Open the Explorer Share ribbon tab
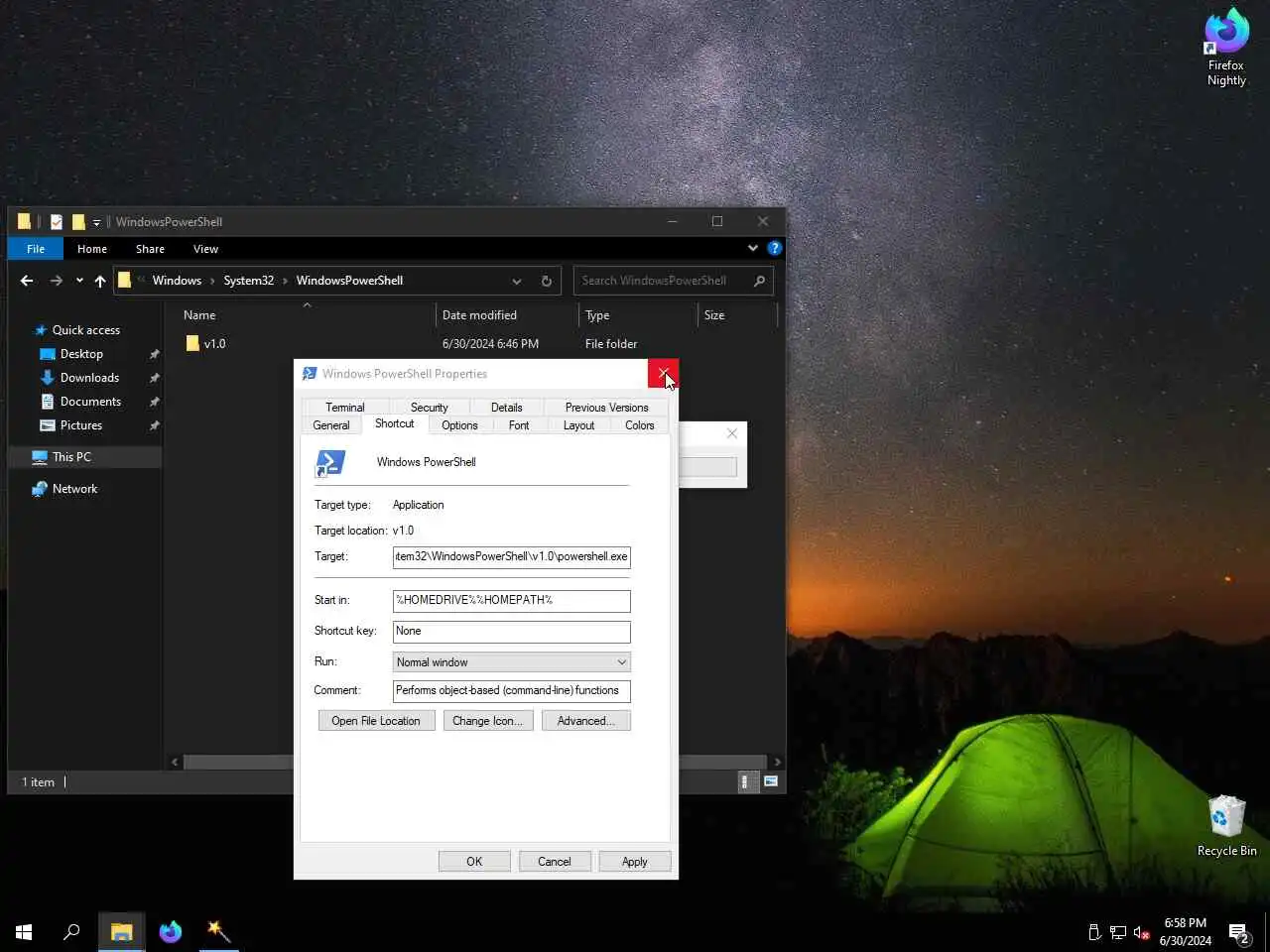The image size is (1270, 952). tap(150, 249)
